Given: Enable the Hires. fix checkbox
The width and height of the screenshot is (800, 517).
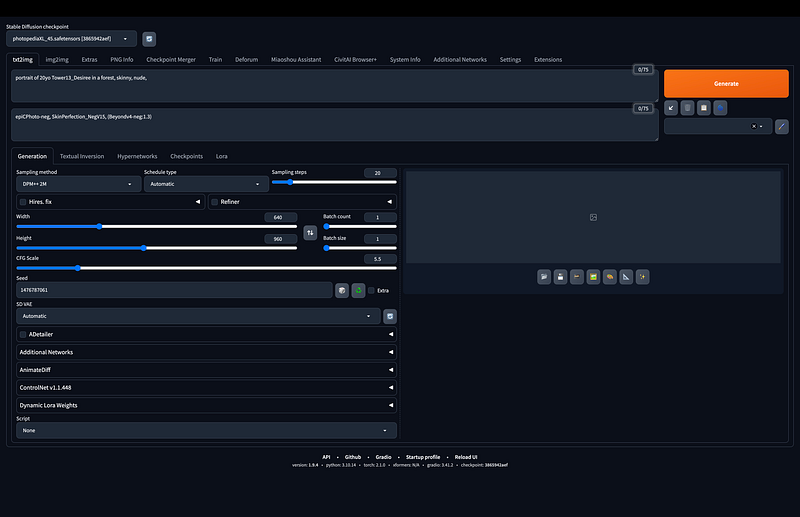Looking at the screenshot, I should pos(23,202).
